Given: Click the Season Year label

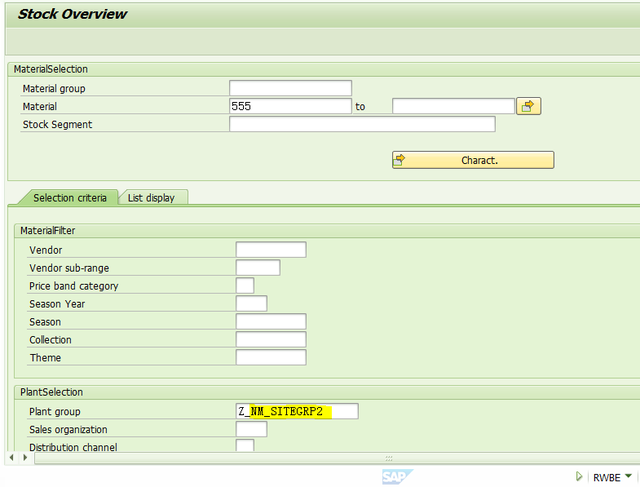Looking at the screenshot, I should tap(57, 304).
